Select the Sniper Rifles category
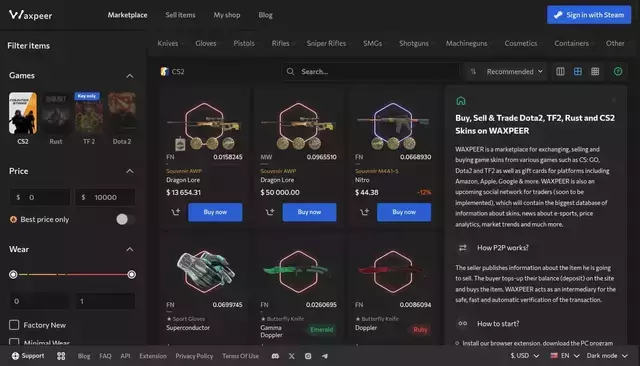The height and width of the screenshot is (366, 640). [326, 43]
